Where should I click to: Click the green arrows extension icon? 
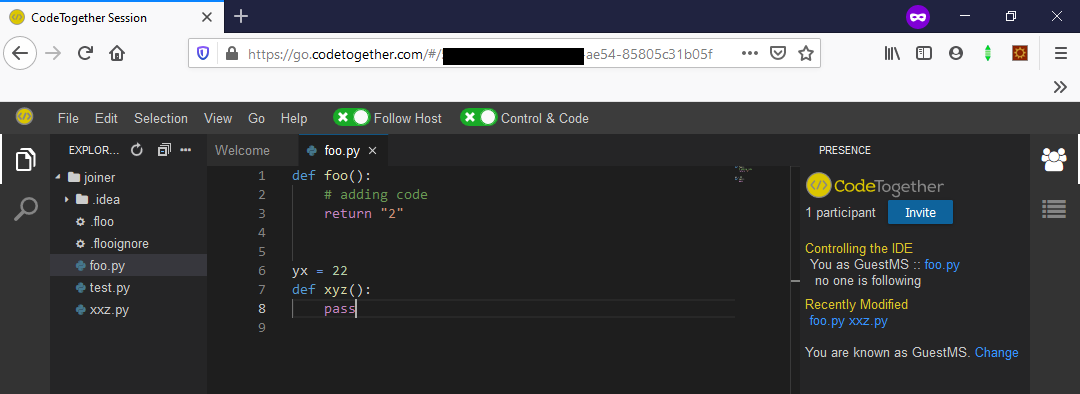(988, 53)
